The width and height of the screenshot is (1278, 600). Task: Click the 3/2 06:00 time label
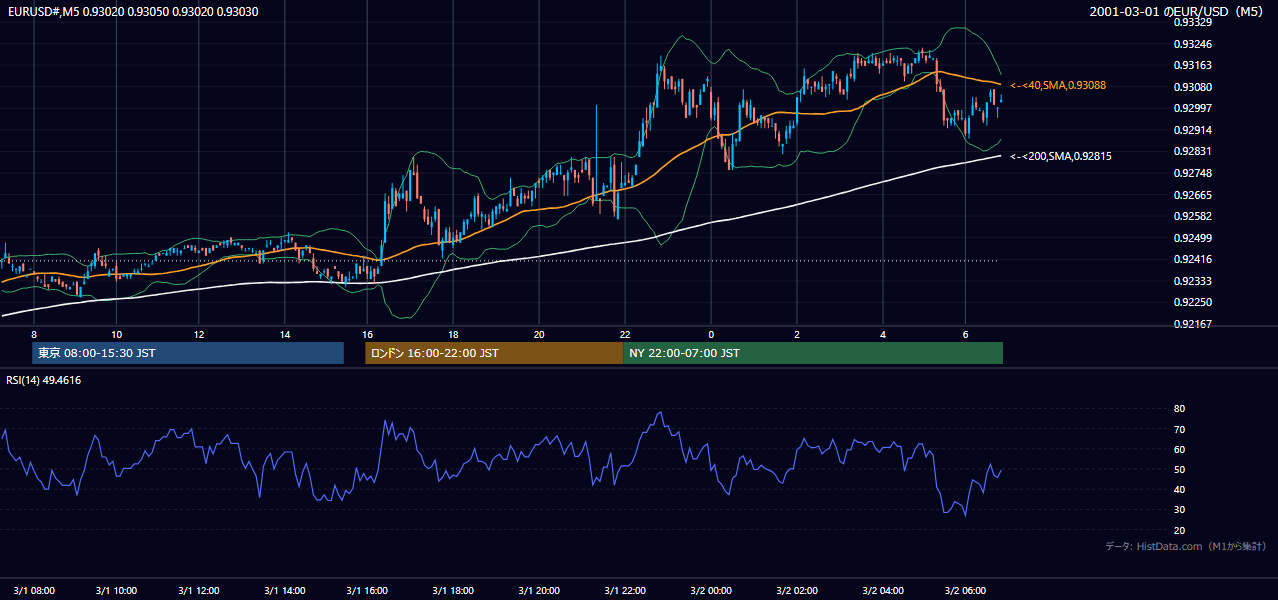pos(966,590)
